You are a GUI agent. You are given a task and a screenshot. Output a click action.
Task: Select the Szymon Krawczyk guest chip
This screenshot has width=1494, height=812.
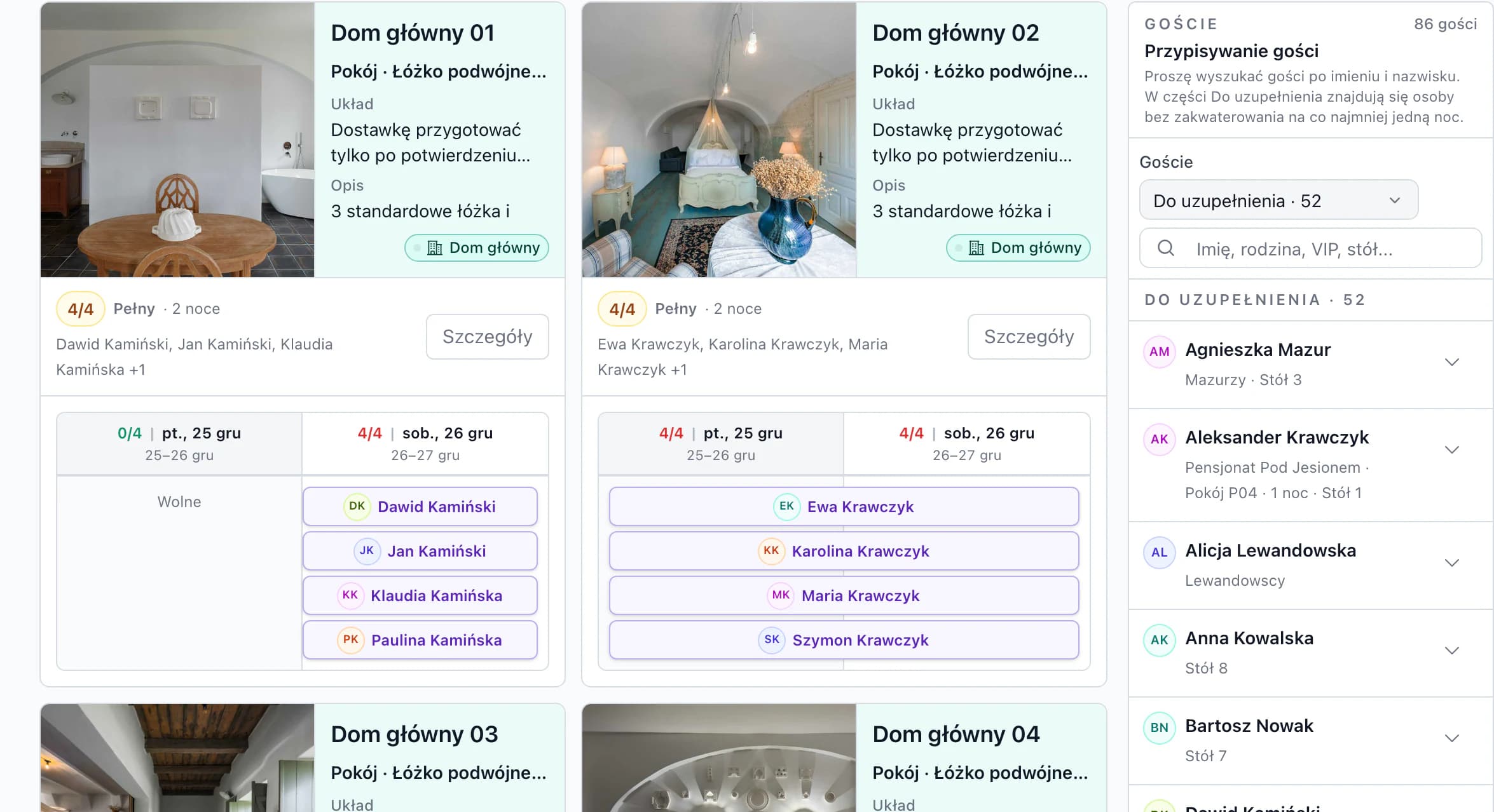pos(844,640)
